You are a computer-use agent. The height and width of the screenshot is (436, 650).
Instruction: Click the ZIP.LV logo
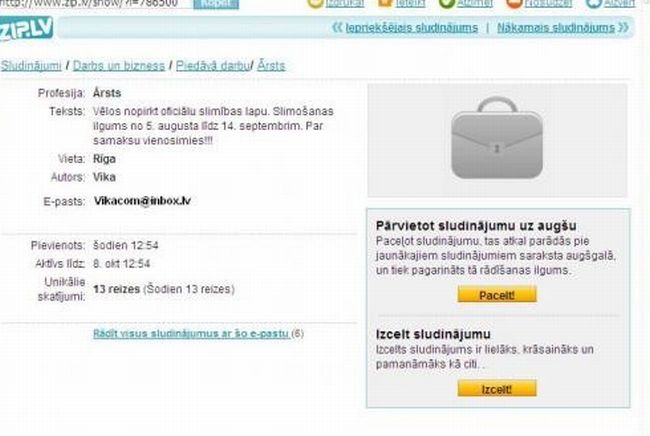[26, 29]
